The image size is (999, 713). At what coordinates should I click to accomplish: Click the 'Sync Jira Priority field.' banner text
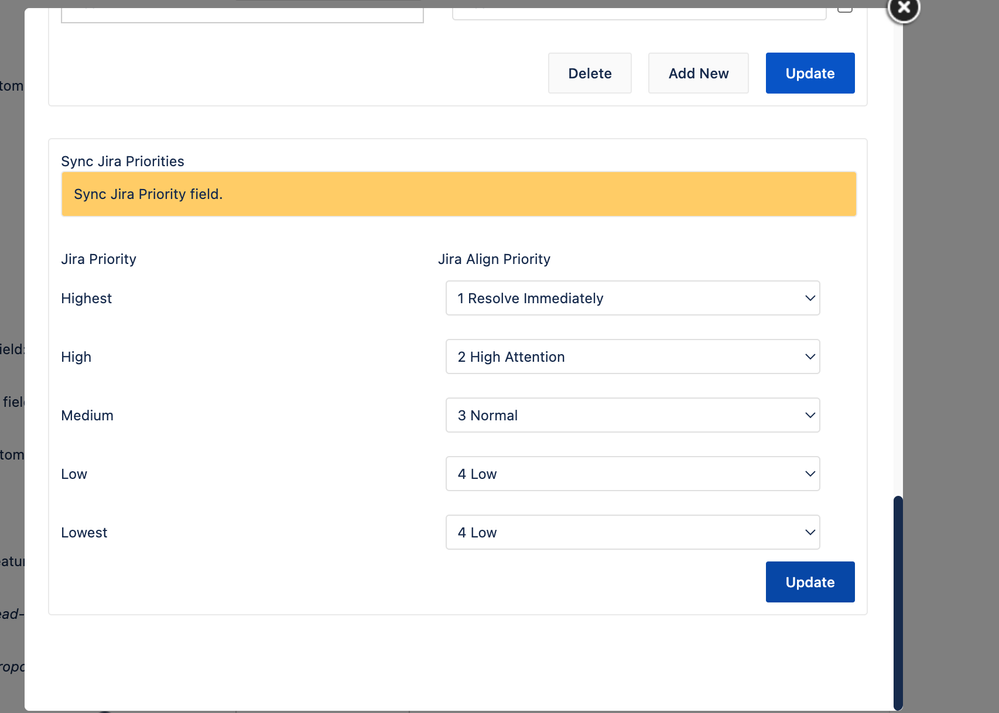pos(148,194)
